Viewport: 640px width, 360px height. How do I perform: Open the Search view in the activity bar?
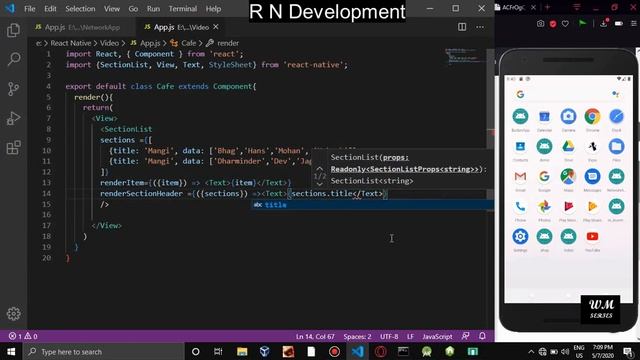pyautogui.click(x=13, y=59)
